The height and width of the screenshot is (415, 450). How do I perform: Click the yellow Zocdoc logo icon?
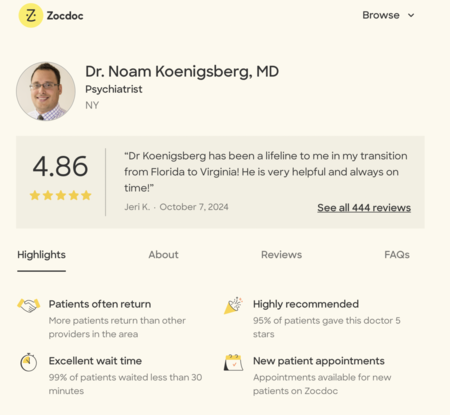[x=31, y=15]
